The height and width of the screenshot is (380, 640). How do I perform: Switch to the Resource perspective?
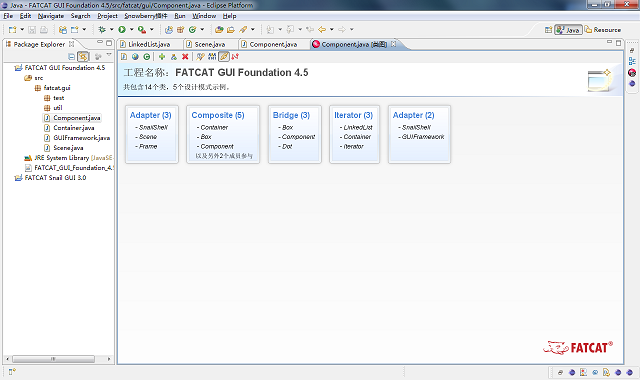[x=602, y=30]
